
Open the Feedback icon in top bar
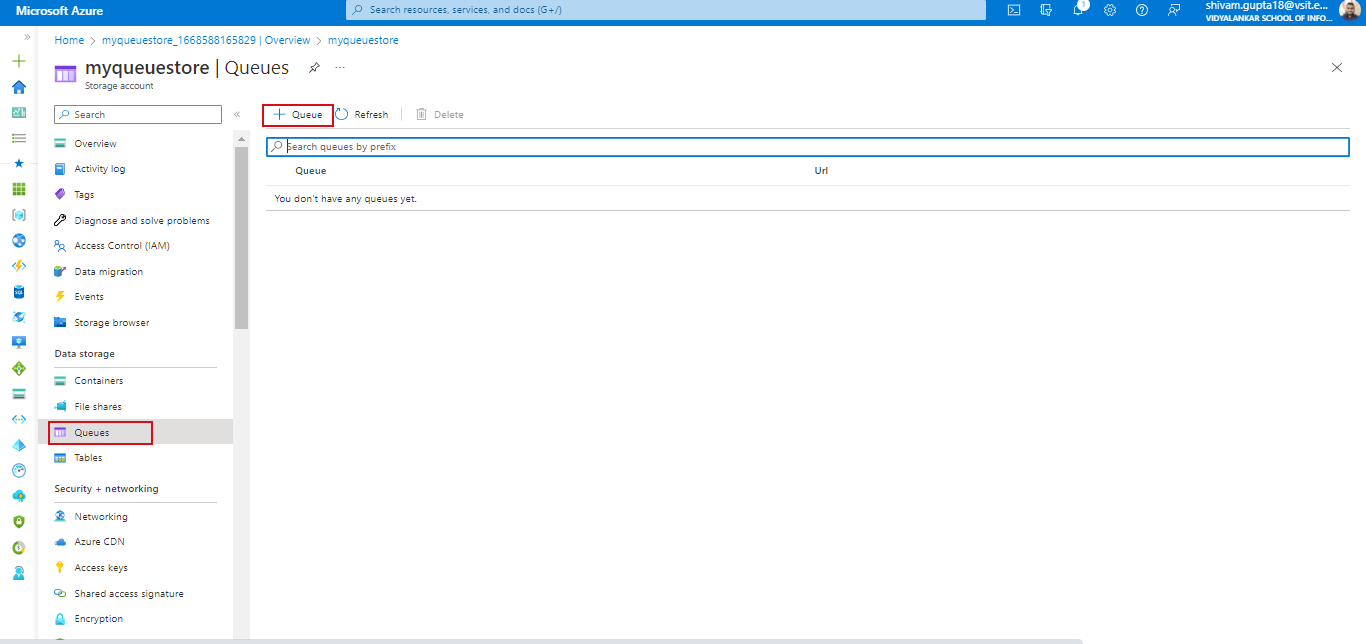1174,10
